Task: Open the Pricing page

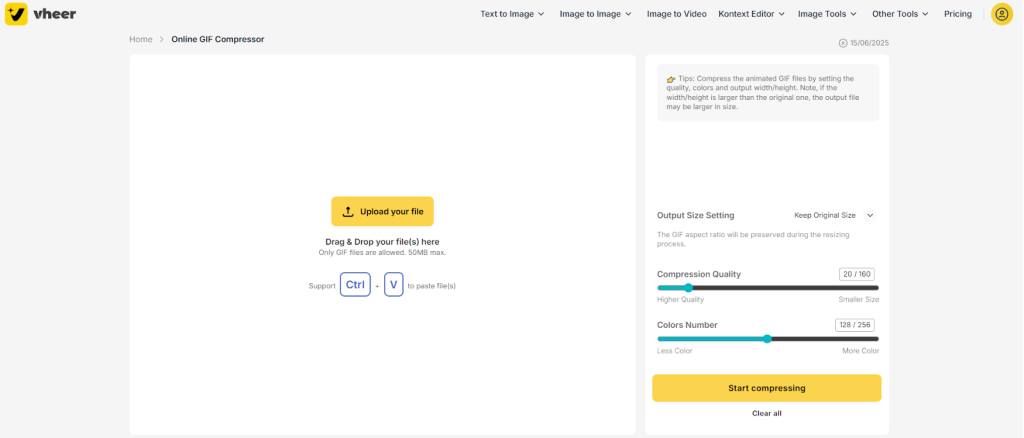Action: click(x=957, y=14)
